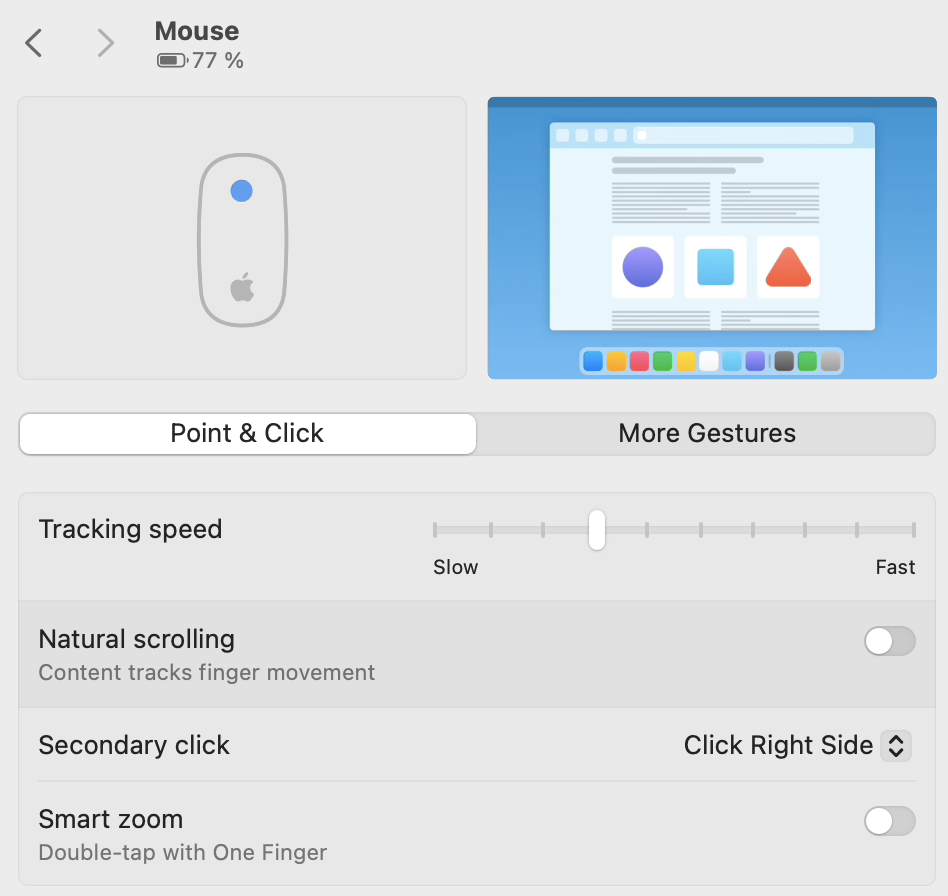
Task: Click the mouse illustration panel
Action: [241, 237]
